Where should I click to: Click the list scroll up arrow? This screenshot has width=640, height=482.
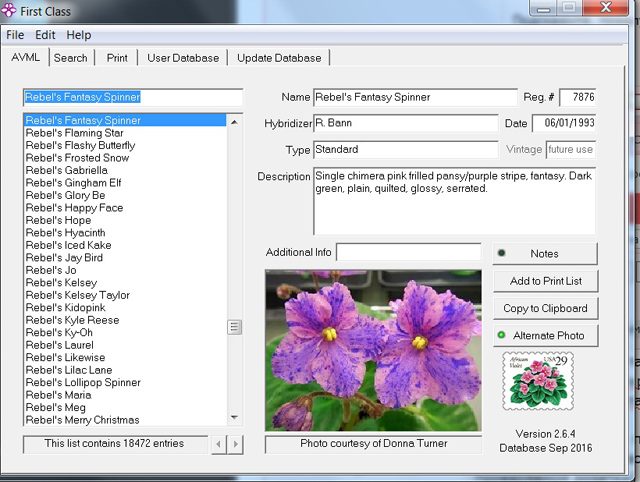click(x=234, y=122)
